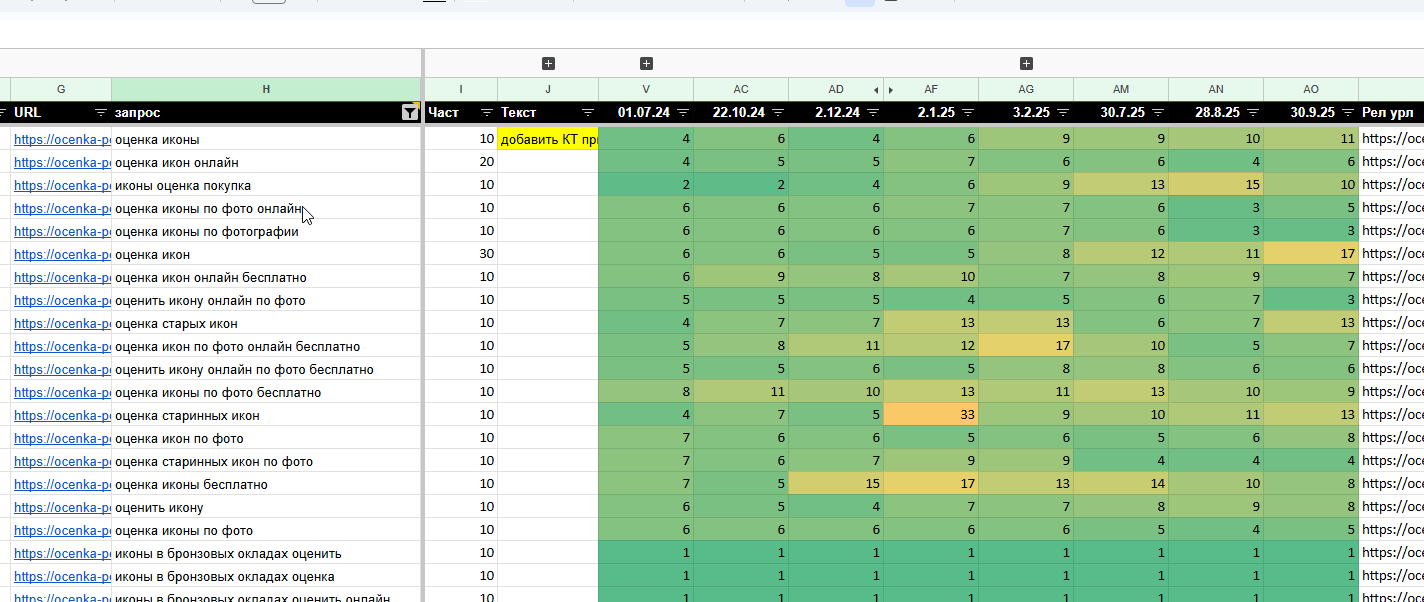Expand the column group above column J
This screenshot has width=1424, height=602.
pyautogui.click(x=548, y=64)
